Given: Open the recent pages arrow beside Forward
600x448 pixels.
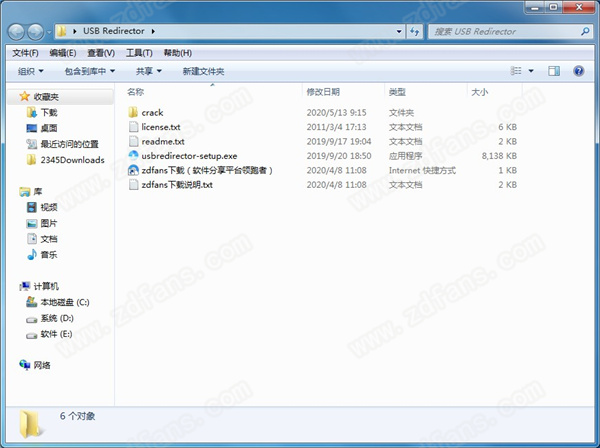Looking at the screenshot, I should click(49, 32).
